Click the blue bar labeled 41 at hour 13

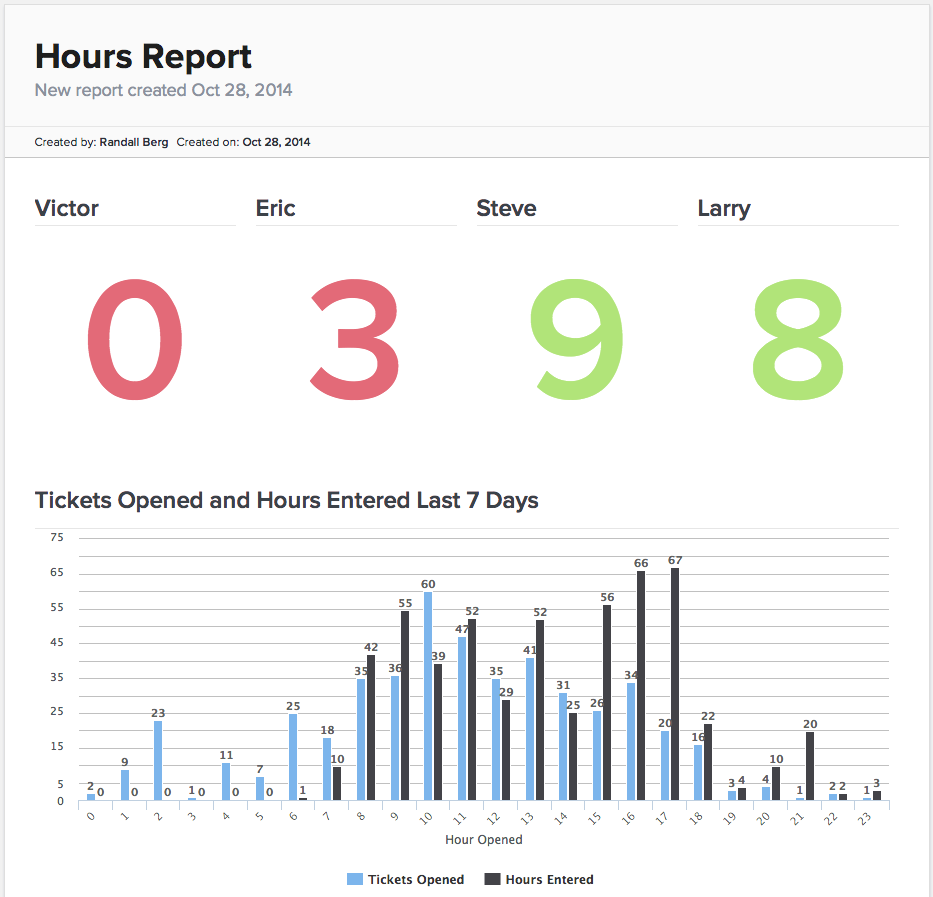click(530, 729)
